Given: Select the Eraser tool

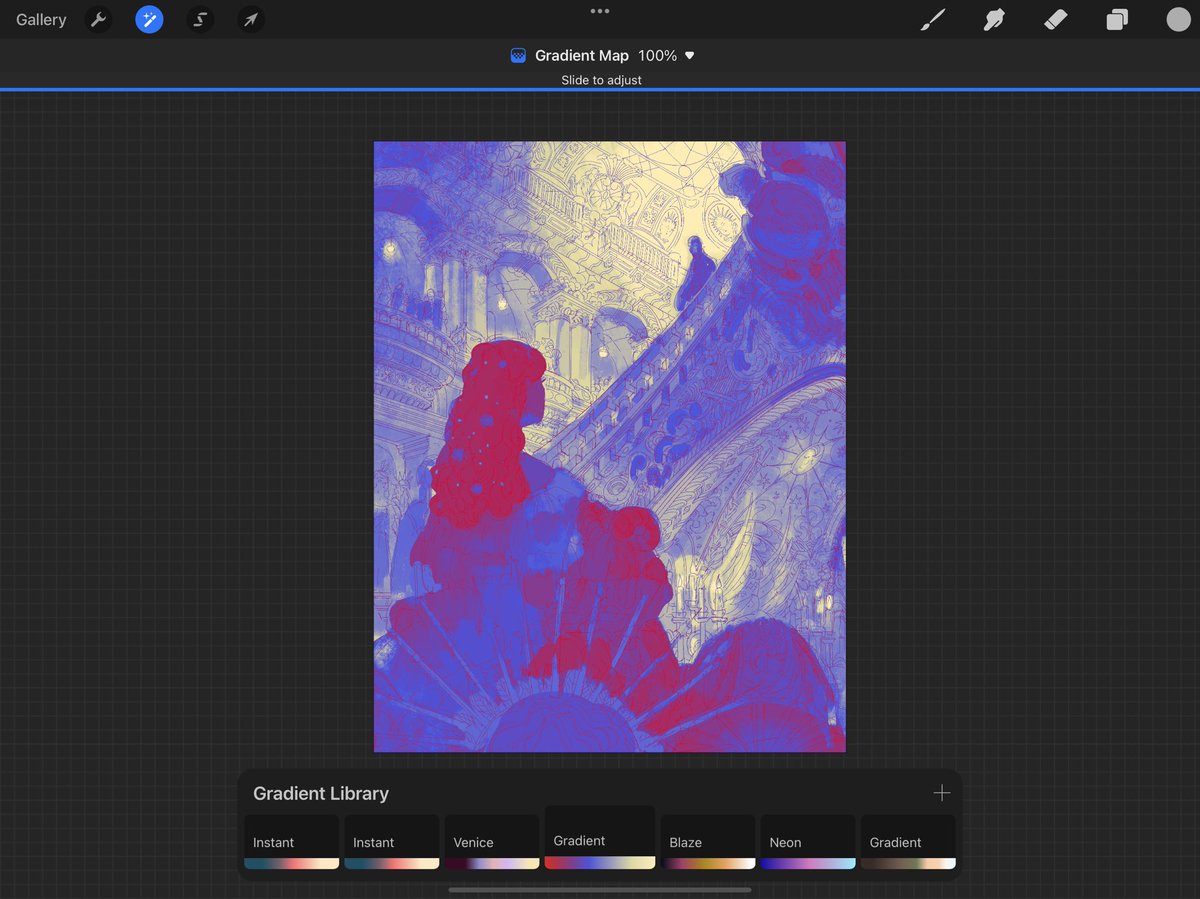Looking at the screenshot, I should [x=1056, y=19].
